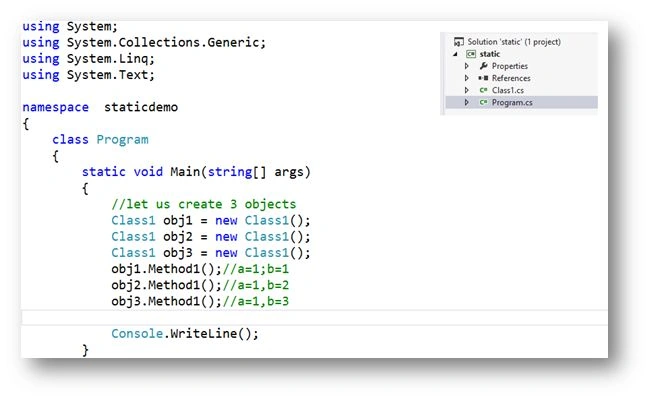Collapse the static project node
The width and height of the screenshot is (650, 400).
pos(455,54)
